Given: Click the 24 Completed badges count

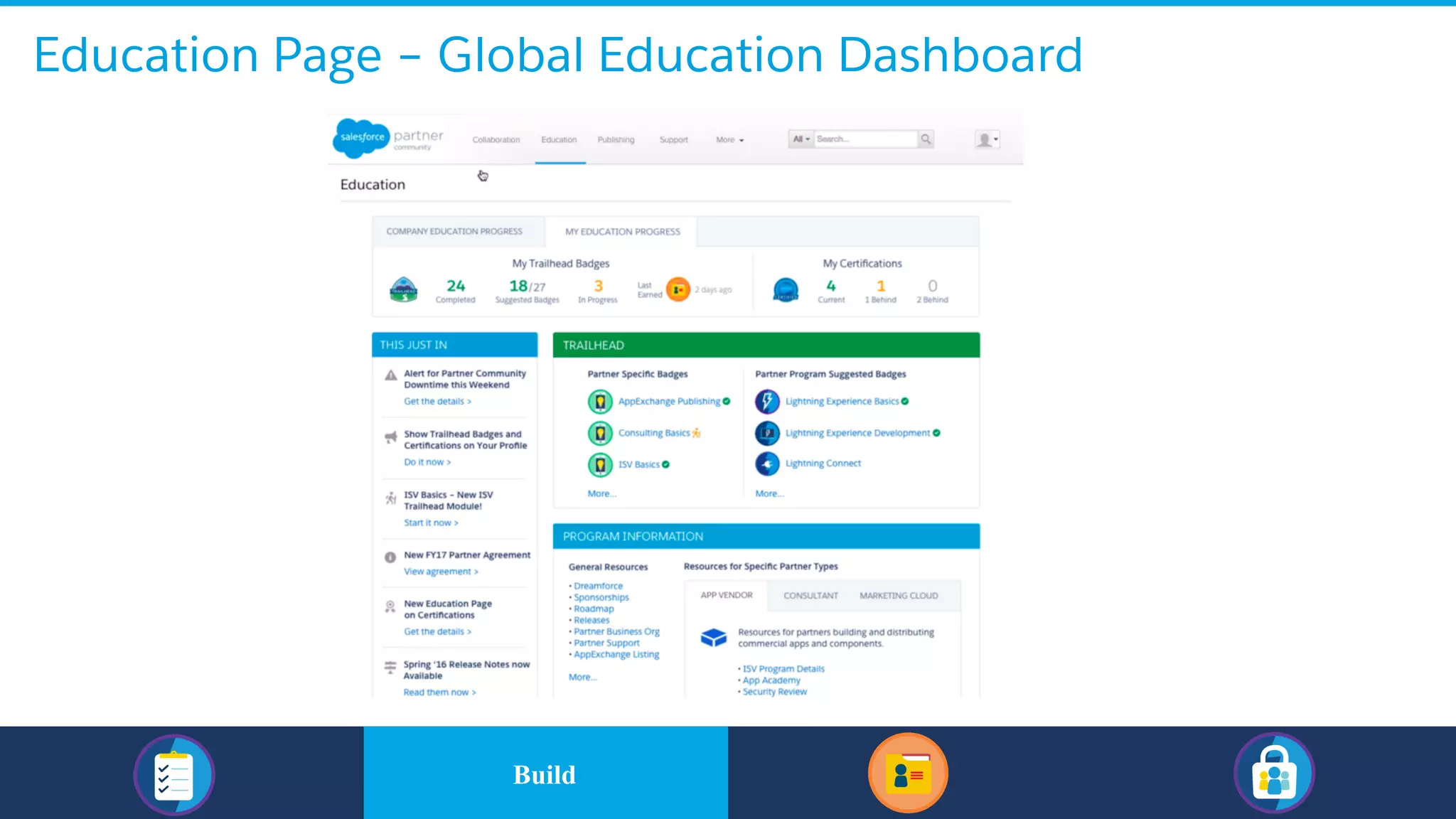Looking at the screenshot, I should click(456, 291).
